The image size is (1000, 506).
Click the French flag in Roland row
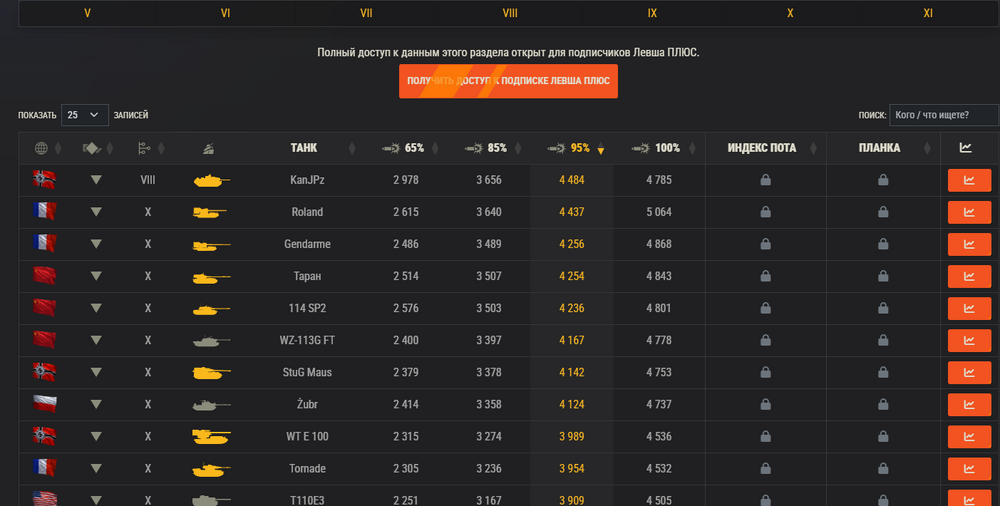(45, 211)
